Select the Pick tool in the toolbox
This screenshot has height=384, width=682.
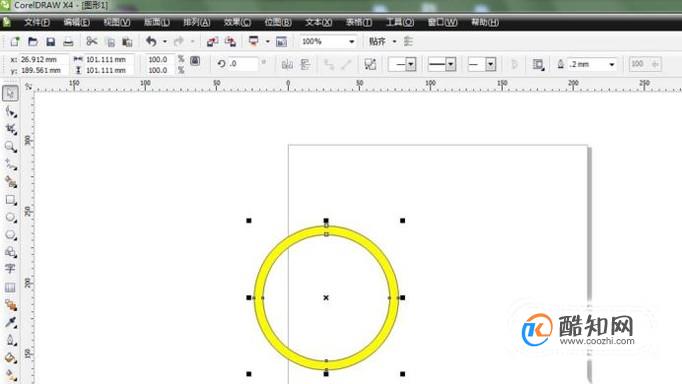point(10,93)
